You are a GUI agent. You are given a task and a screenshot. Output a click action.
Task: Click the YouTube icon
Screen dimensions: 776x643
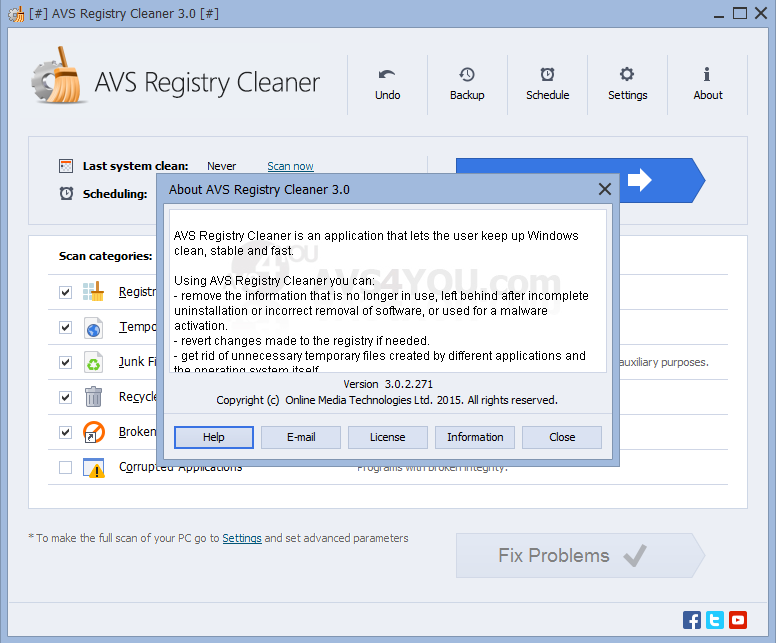pos(737,620)
